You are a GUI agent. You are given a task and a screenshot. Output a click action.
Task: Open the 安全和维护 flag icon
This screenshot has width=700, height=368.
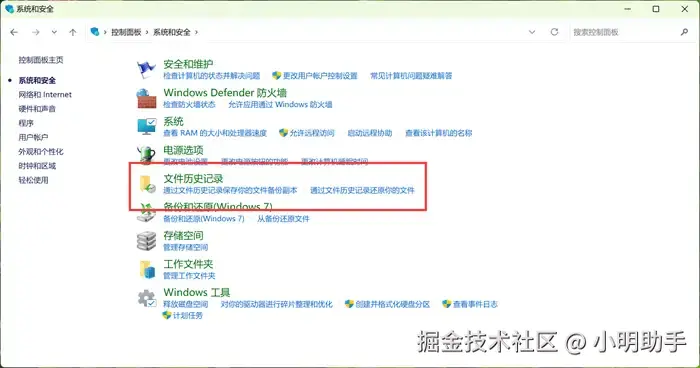coord(146,69)
